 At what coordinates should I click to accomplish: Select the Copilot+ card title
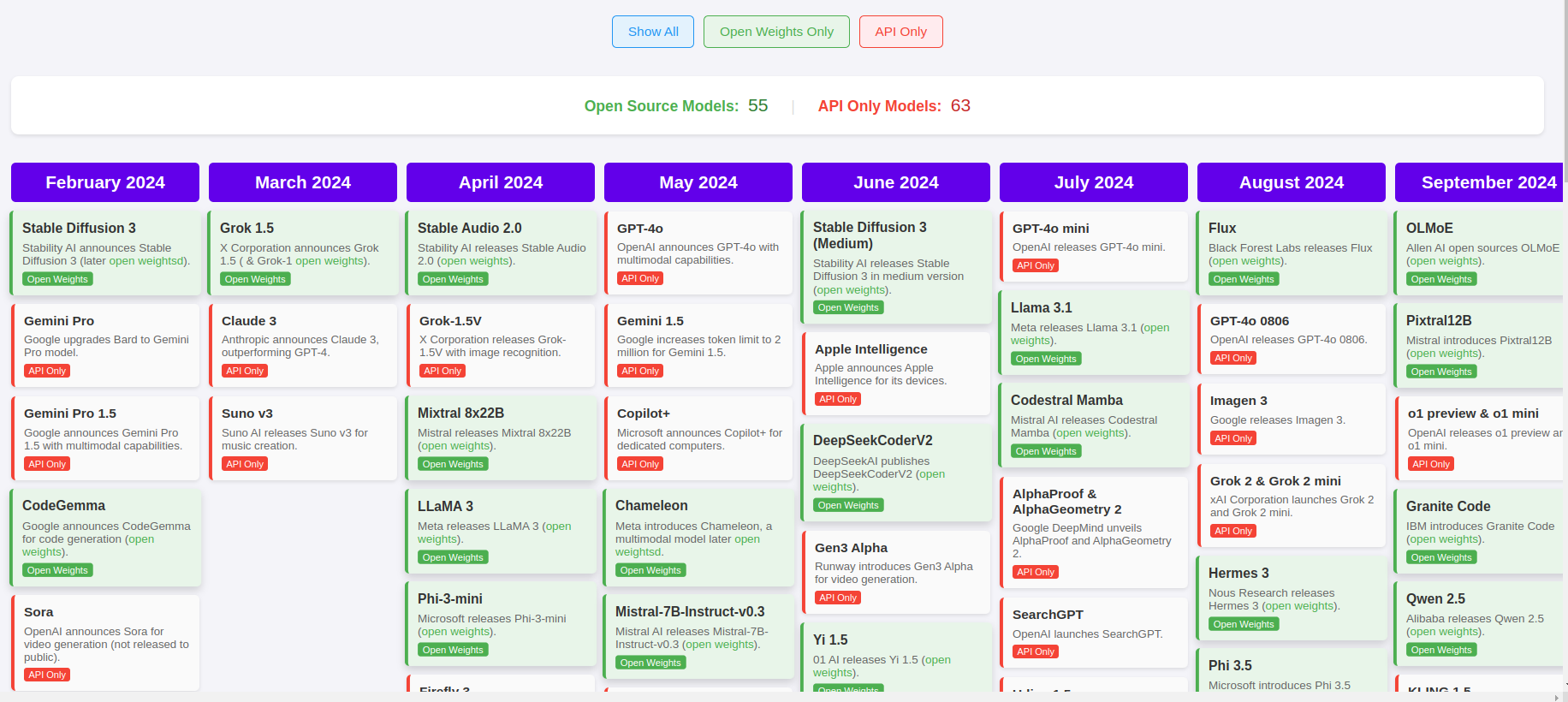point(644,413)
